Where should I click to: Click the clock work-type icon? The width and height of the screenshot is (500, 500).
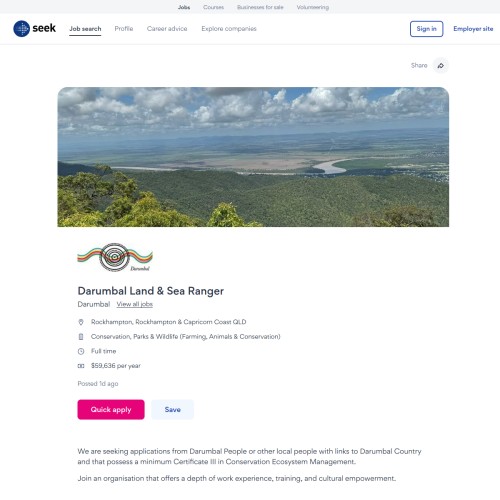[81, 351]
